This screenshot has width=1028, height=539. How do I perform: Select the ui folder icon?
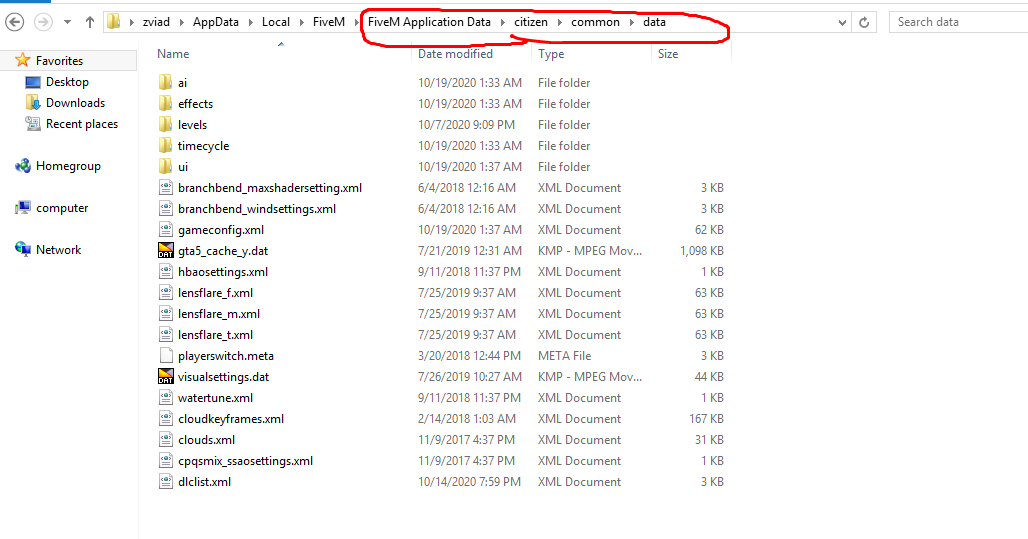(166, 167)
